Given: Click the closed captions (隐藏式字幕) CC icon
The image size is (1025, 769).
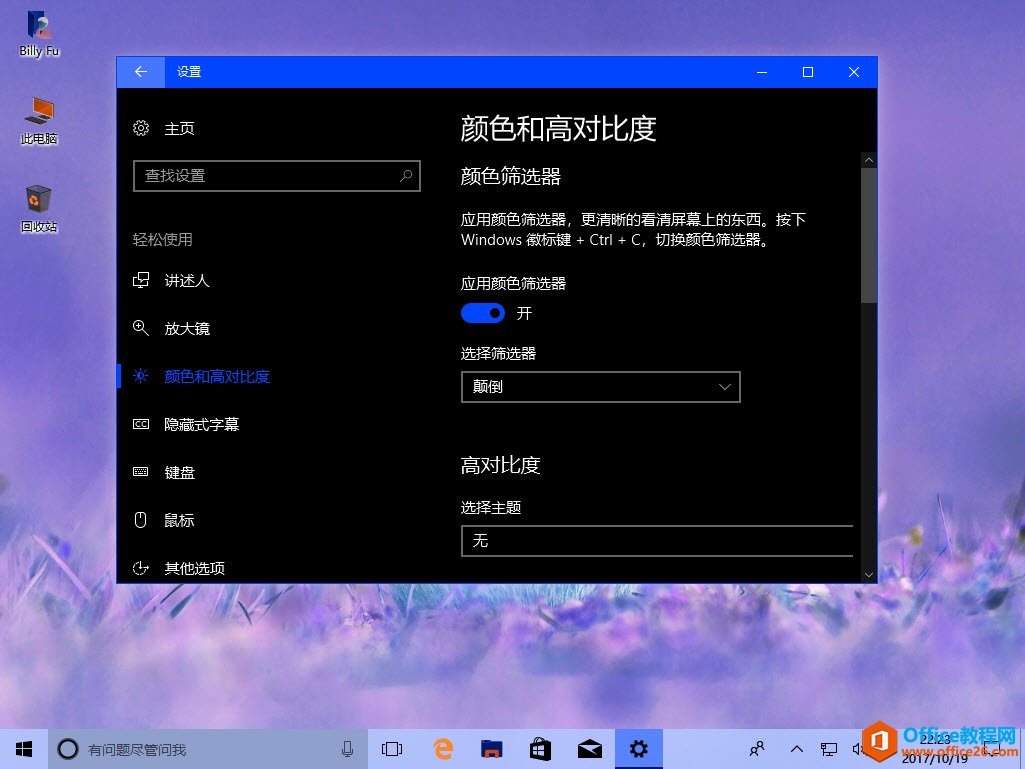Looking at the screenshot, I should [141, 424].
